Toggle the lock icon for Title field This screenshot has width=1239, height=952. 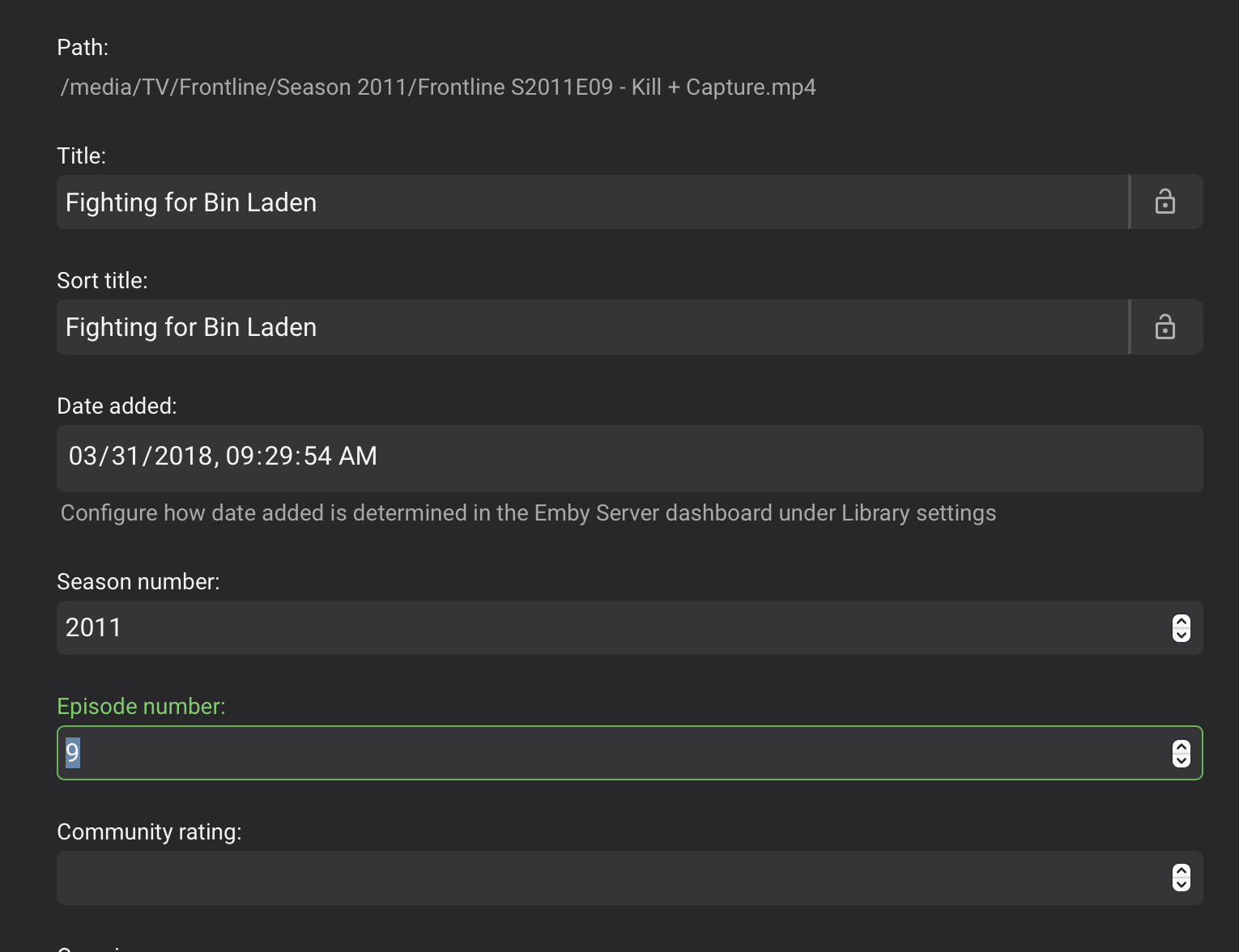(x=1165, y=202)
